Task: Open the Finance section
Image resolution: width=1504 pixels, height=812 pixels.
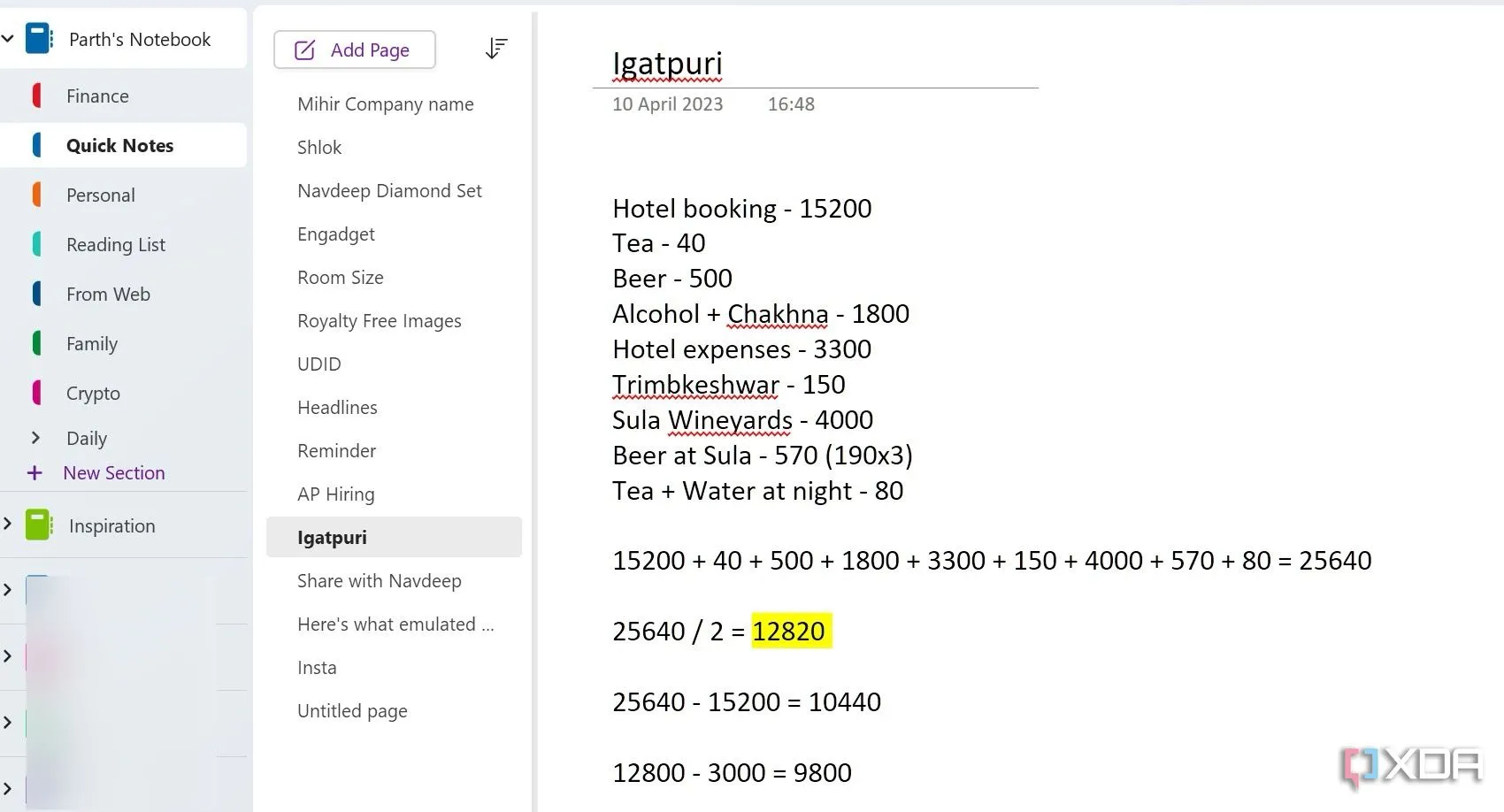Action: (124, 96)
